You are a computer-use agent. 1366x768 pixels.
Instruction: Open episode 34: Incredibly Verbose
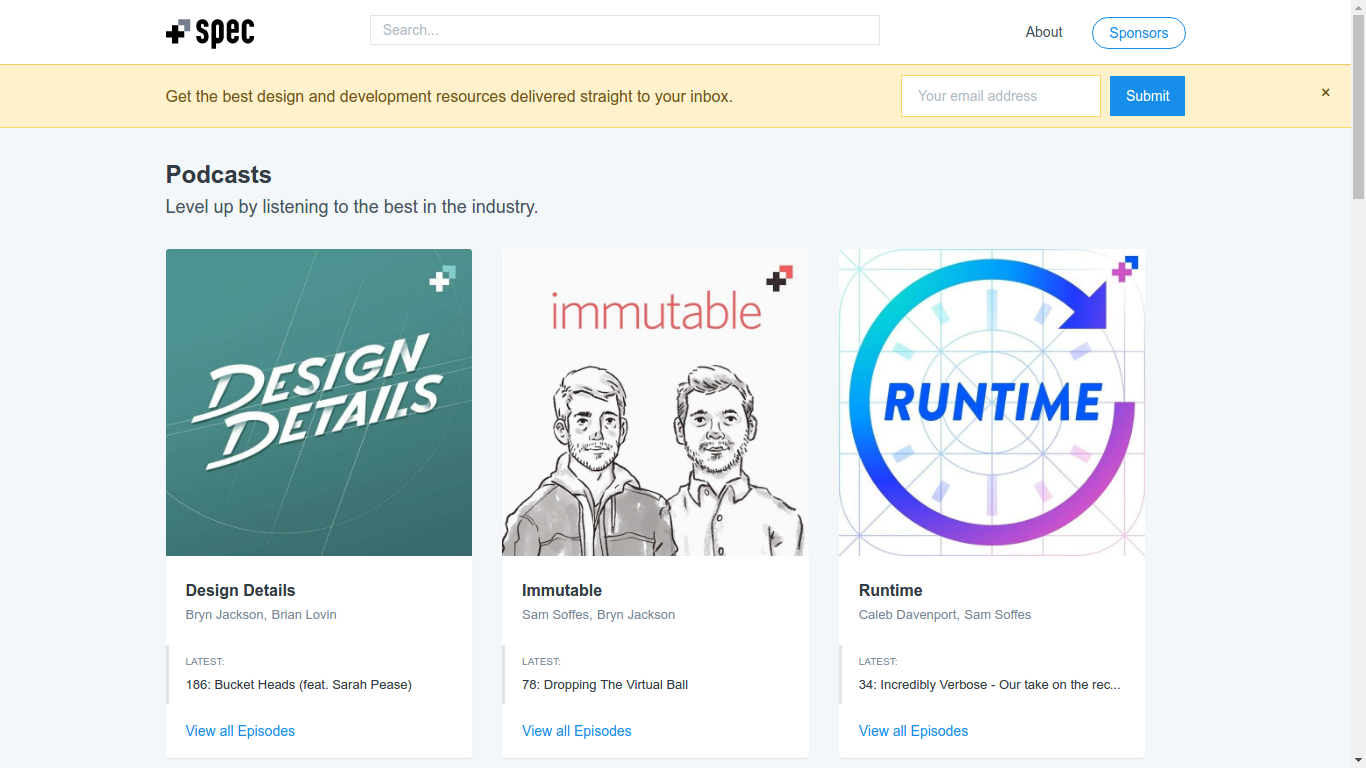pos(989,685)
